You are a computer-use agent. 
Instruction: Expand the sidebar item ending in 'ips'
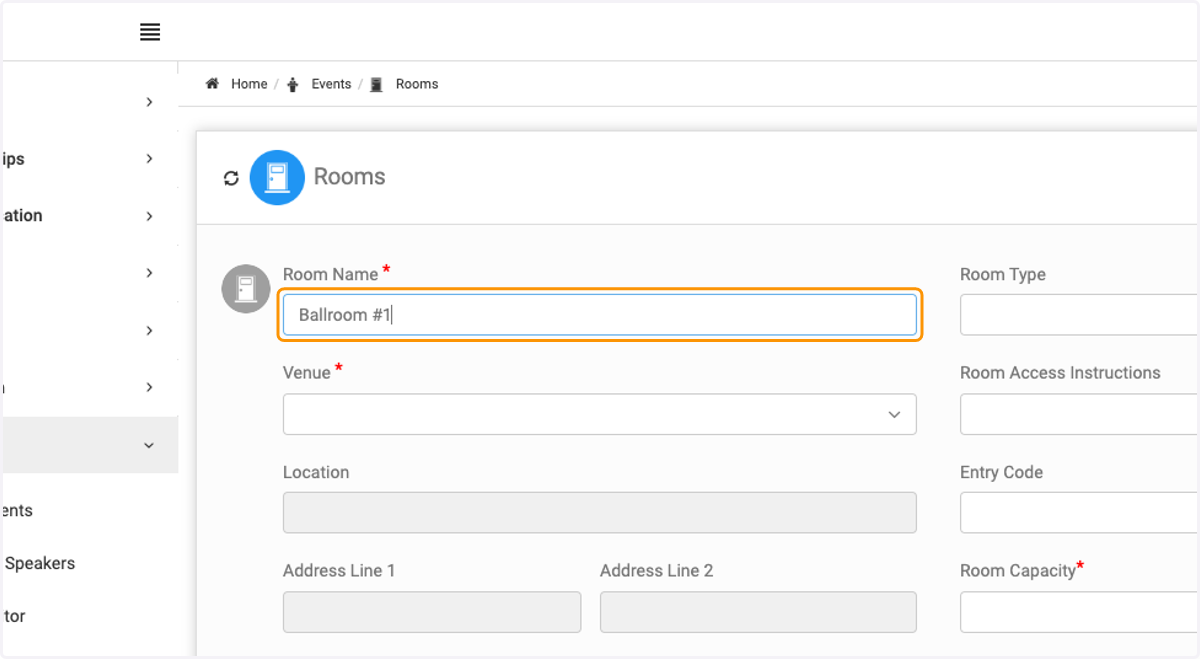pyautogui.click(x=149, y=159)
